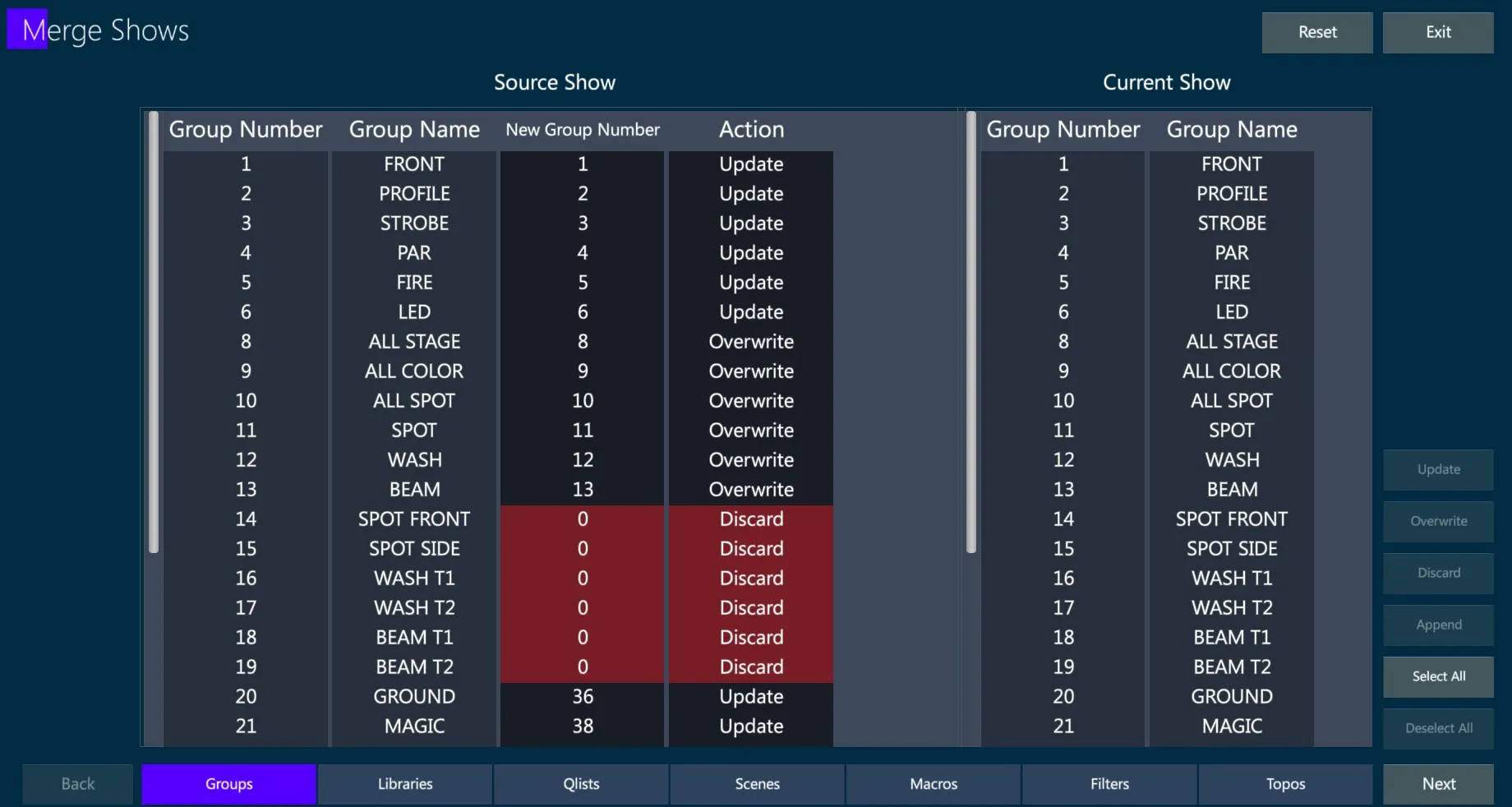Click Overwrite action for ALL STAGE
1512x807 pixels.
(x=751, y=342)
